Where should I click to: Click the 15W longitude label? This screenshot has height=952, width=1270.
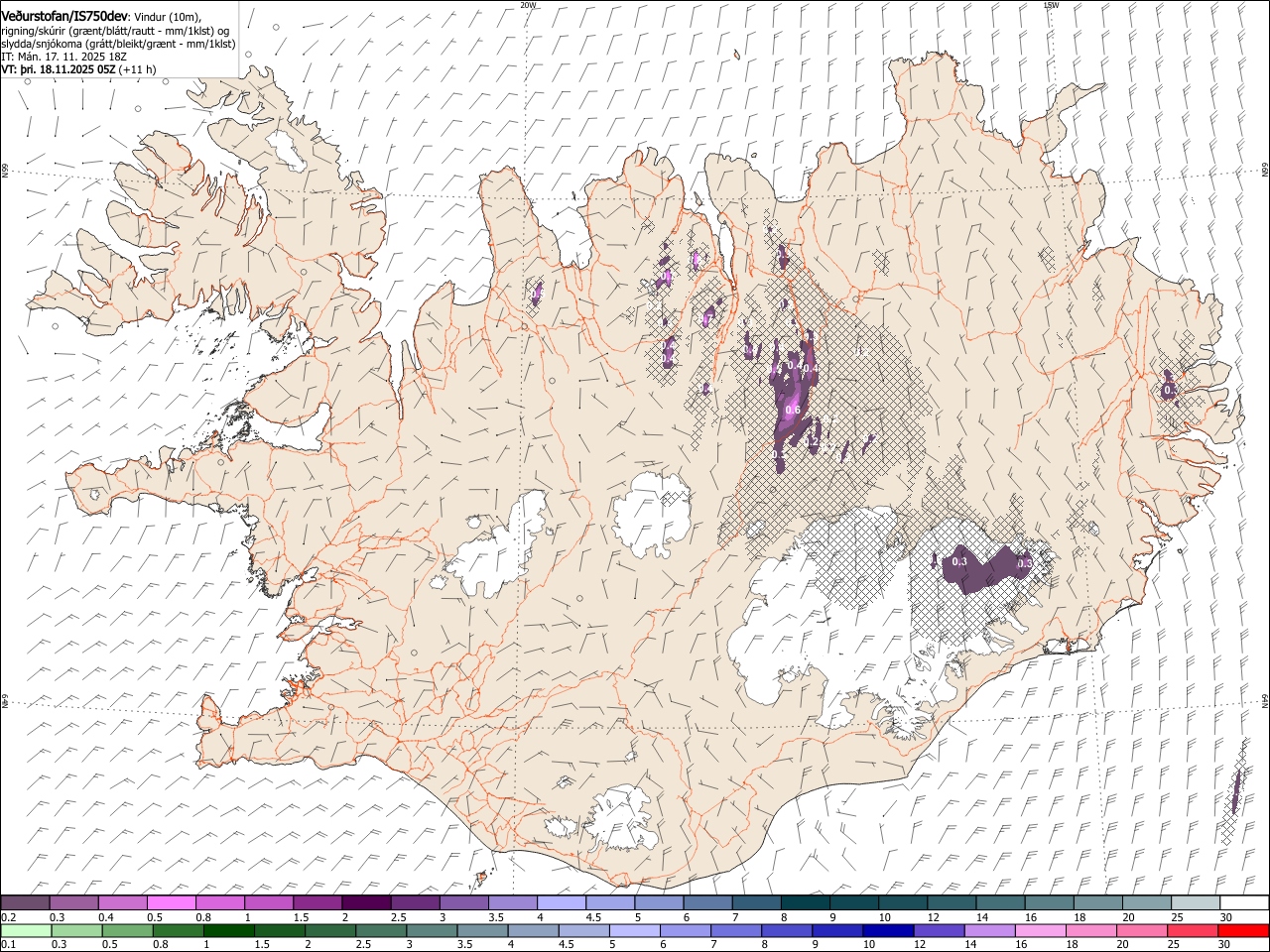click(1051, 5)
